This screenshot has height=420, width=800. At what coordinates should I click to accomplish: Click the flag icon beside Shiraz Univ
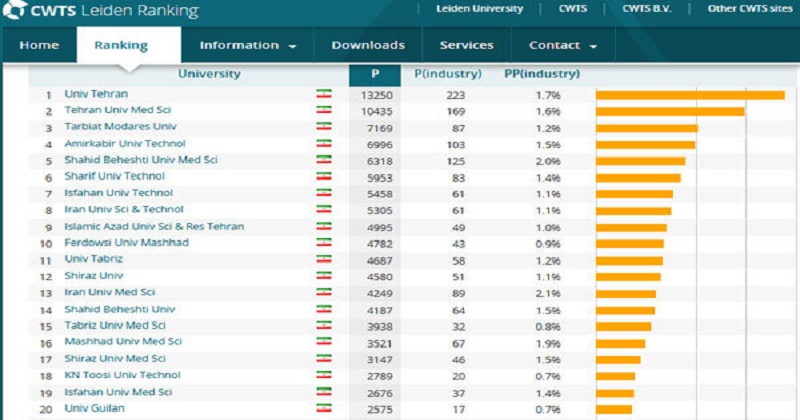click(x=323, y=275)
